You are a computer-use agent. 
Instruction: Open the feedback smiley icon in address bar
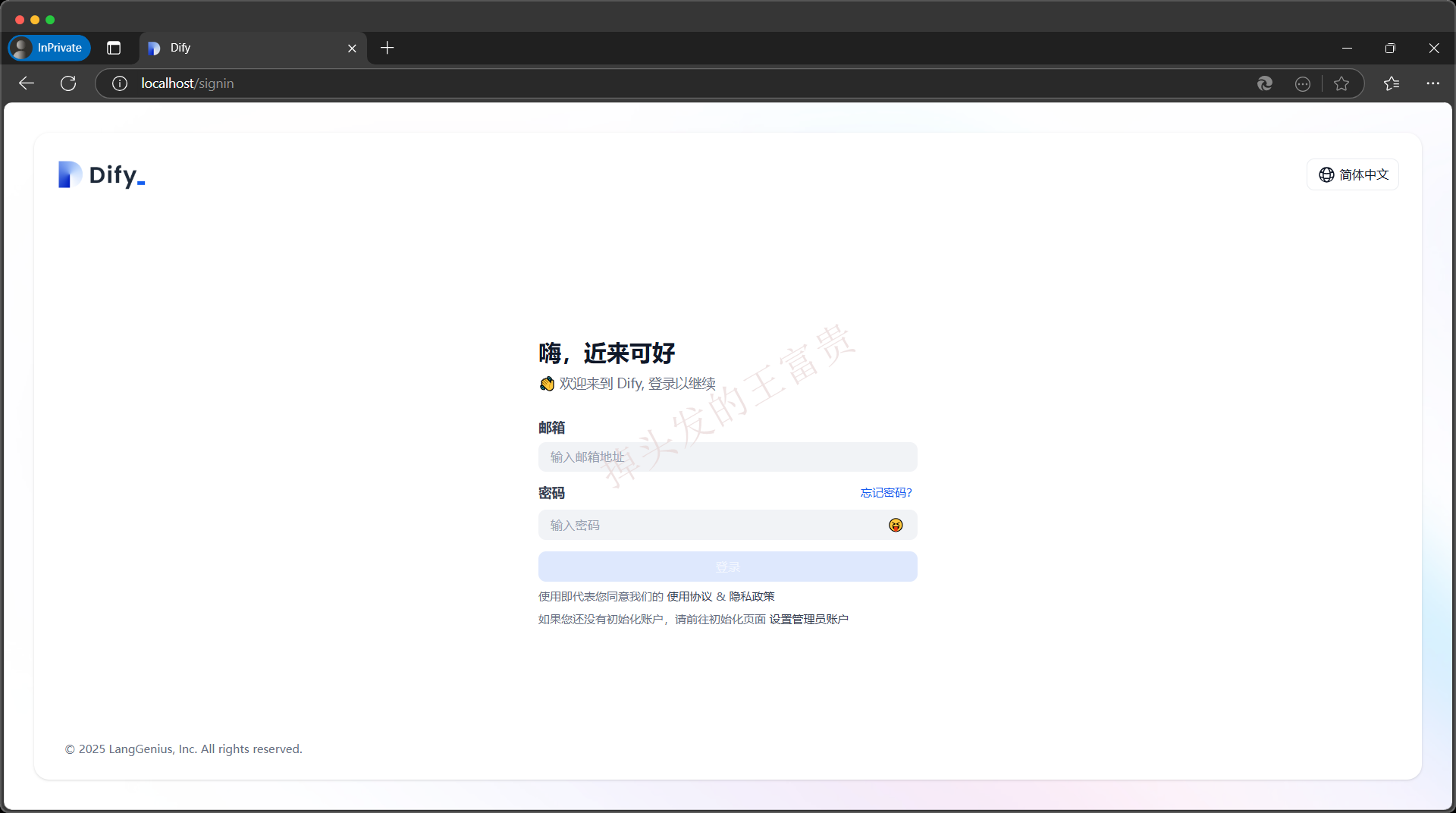[x=1303, y=83]
